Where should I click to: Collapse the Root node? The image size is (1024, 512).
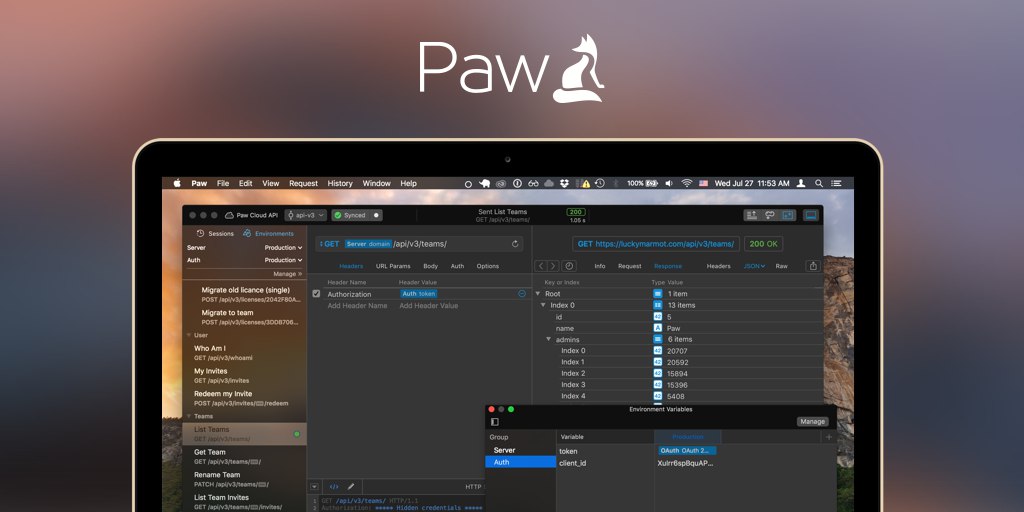click(x=537, y=294)
